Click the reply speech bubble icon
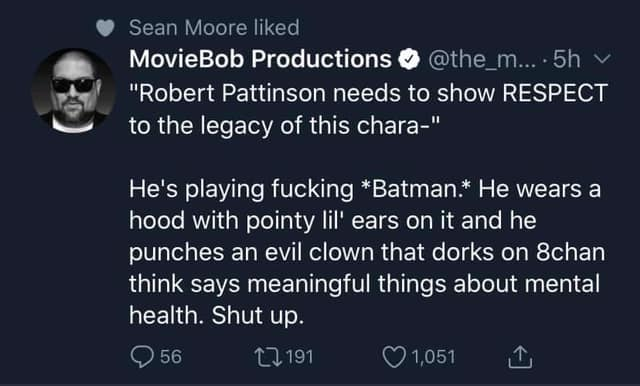Image resolution: width=640 pixels, height=386 pixels. [x=142, y=356]
